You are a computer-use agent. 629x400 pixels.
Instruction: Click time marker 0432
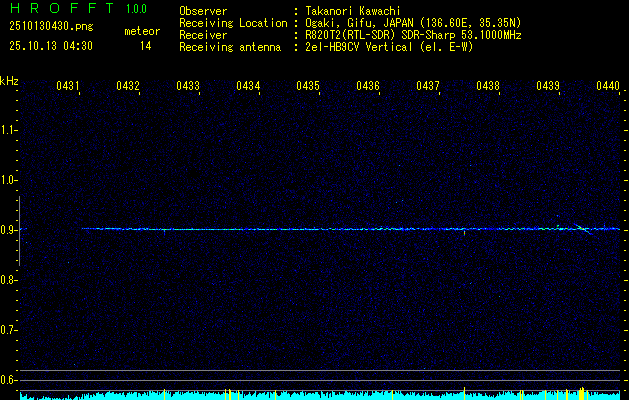pos(128,85)
